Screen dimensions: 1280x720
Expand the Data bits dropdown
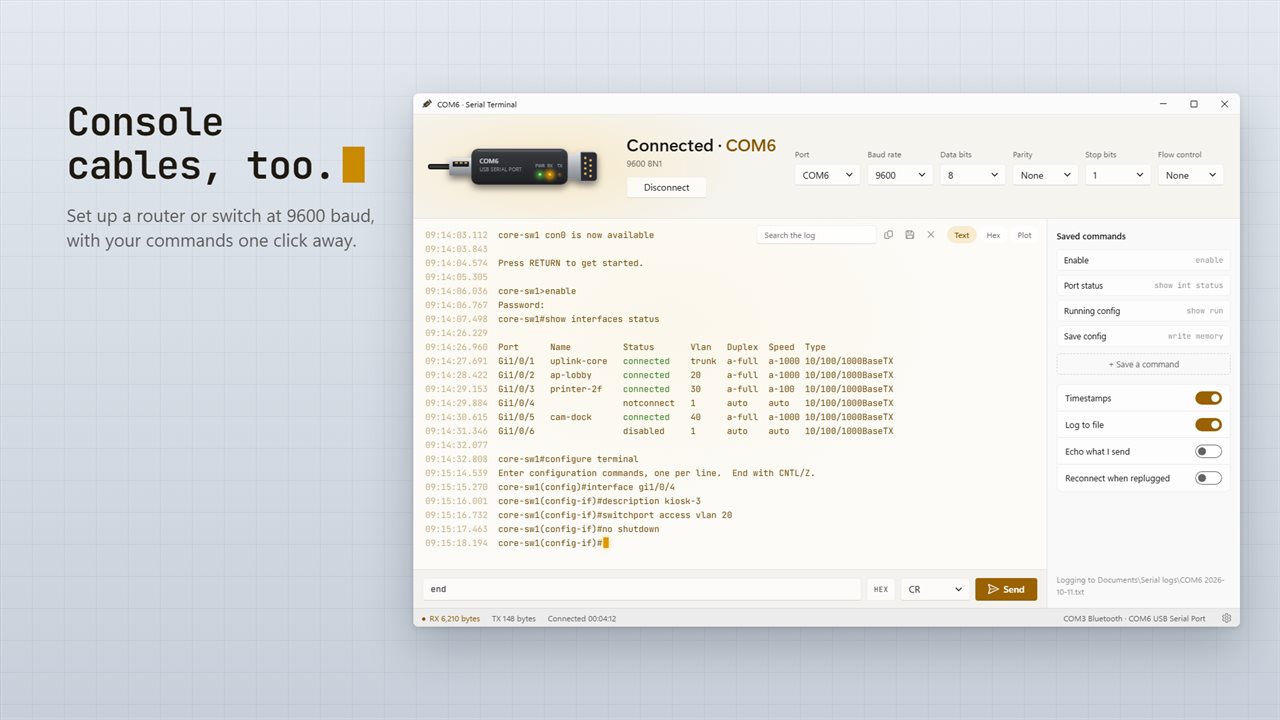972,175
